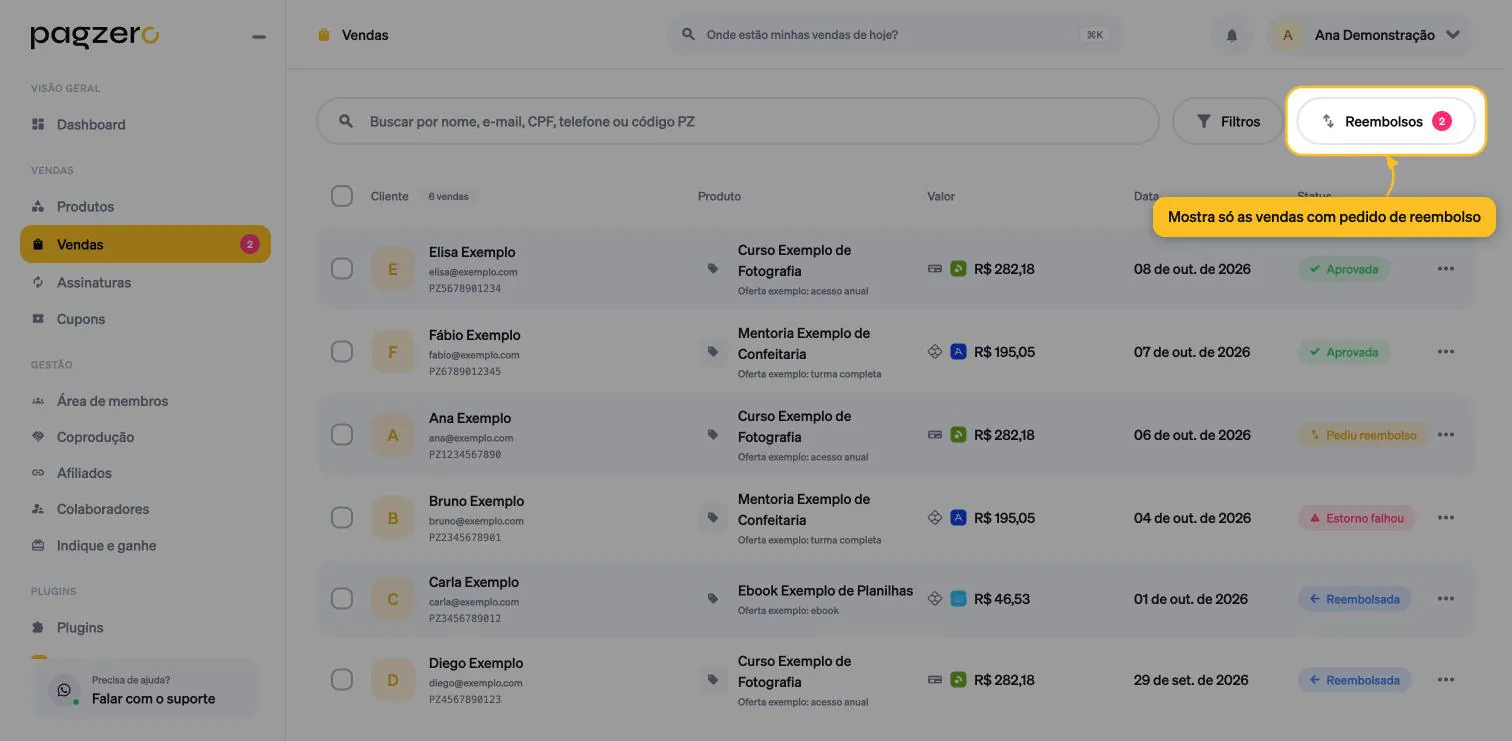Select the checkbox for Bruno Exemplo
The image size is (1512, 741).
point(342,518)
